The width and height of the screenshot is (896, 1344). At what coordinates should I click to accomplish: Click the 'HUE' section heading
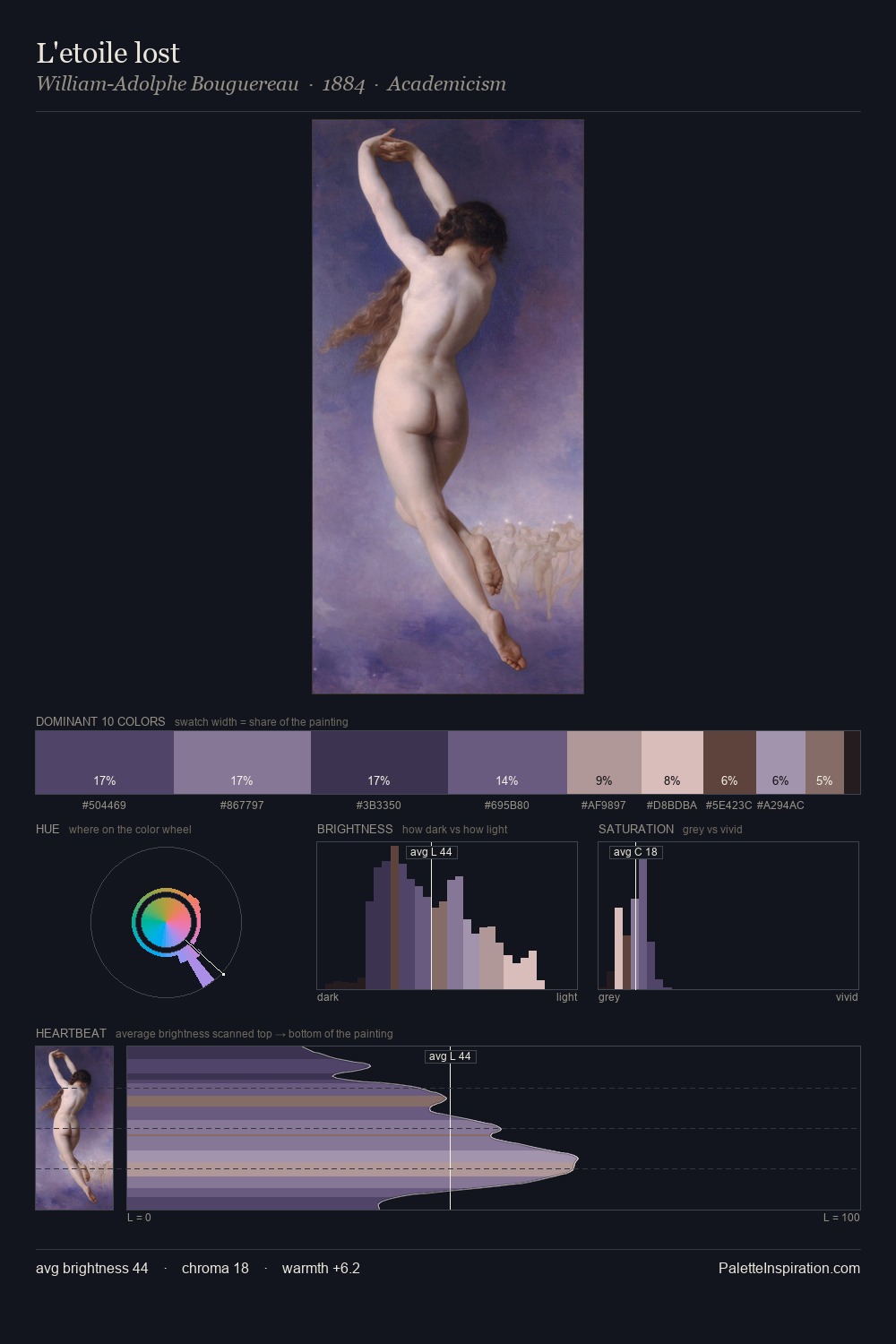coord(47,829)
